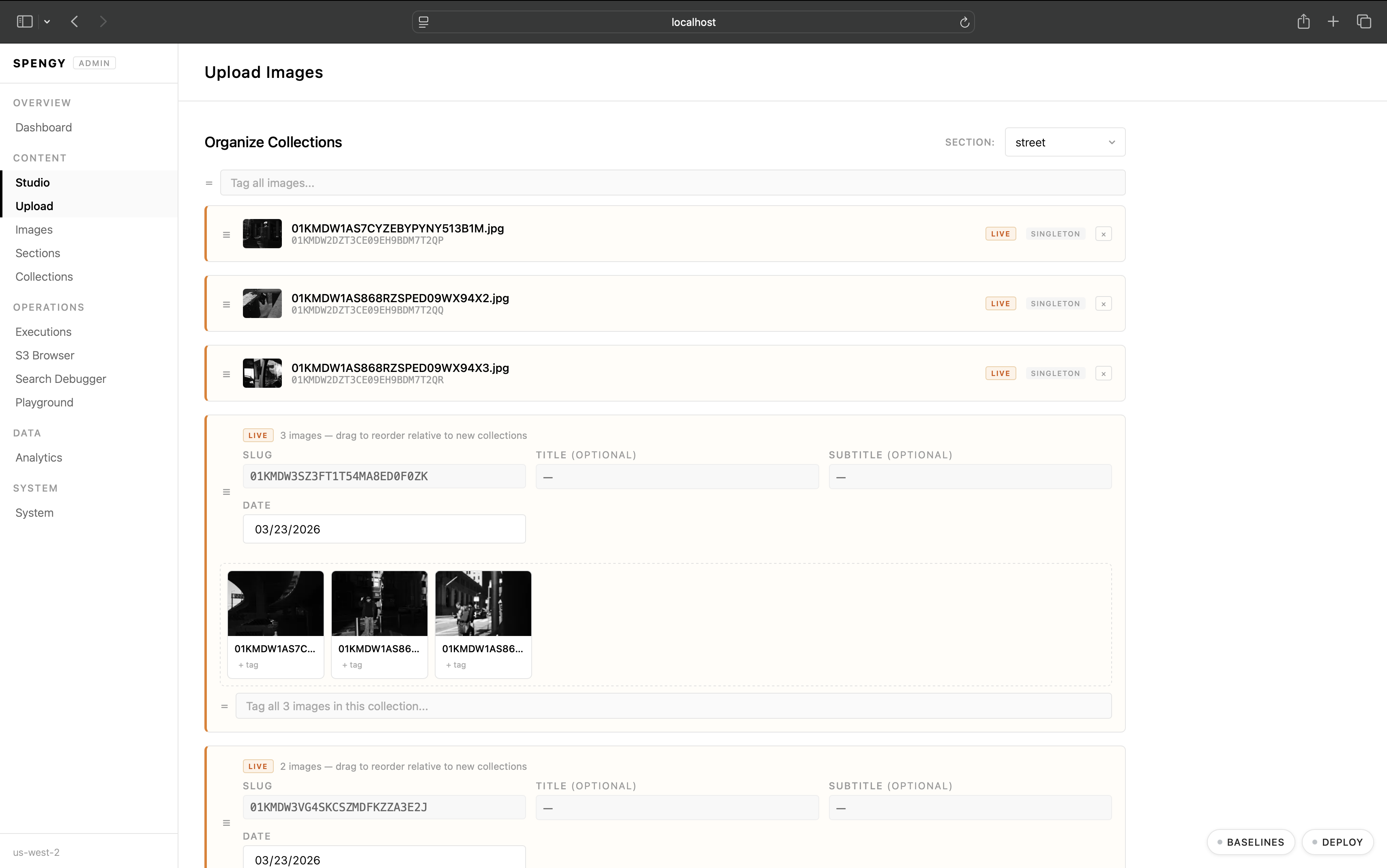
Task: Select the 01KMDW1AS7C thumbnail in the collection
Action: [x=275, y=604]
